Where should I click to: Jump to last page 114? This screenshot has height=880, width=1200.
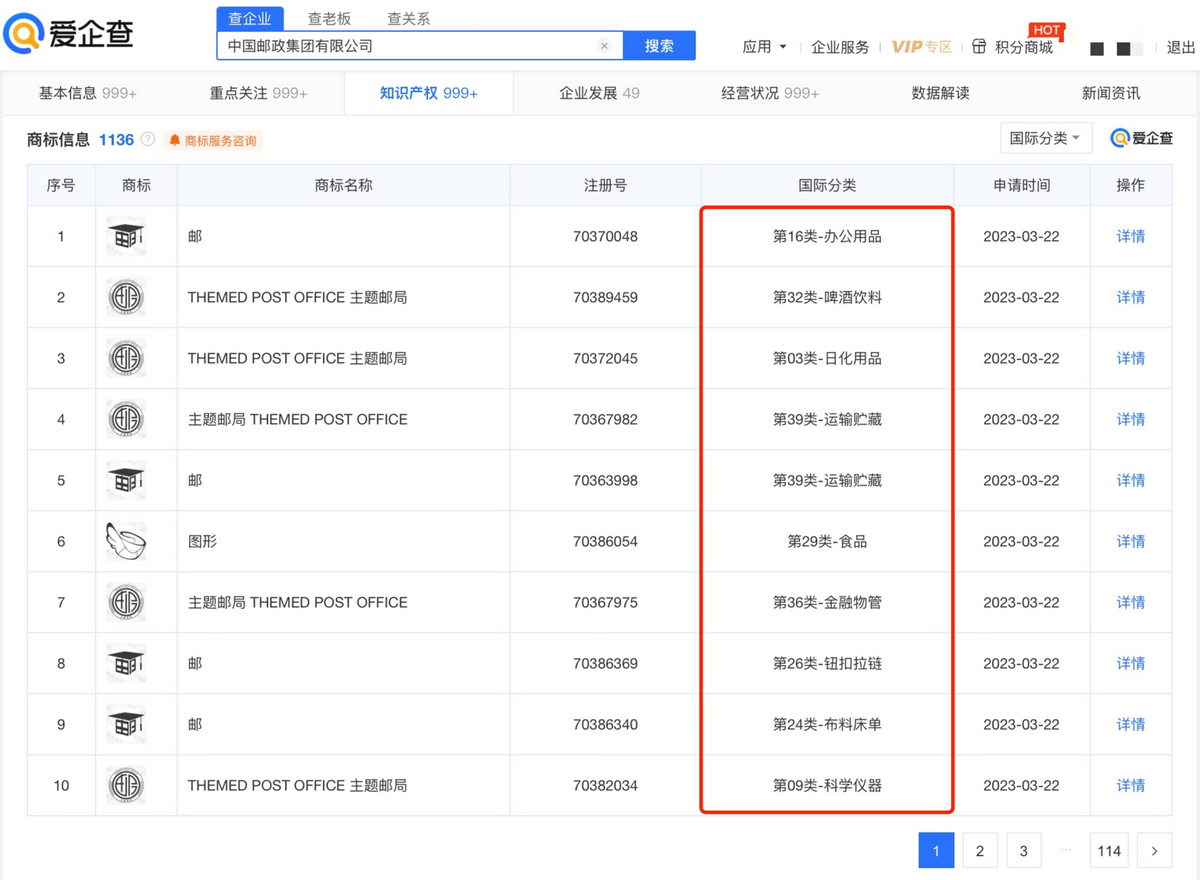click(x=1109, y=851)
